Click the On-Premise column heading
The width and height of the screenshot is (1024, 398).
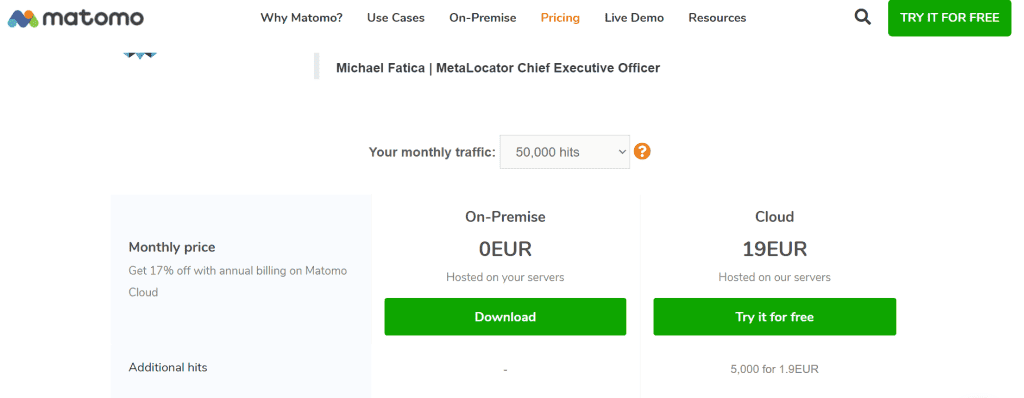pyautogui.click(x=505, y=216)
